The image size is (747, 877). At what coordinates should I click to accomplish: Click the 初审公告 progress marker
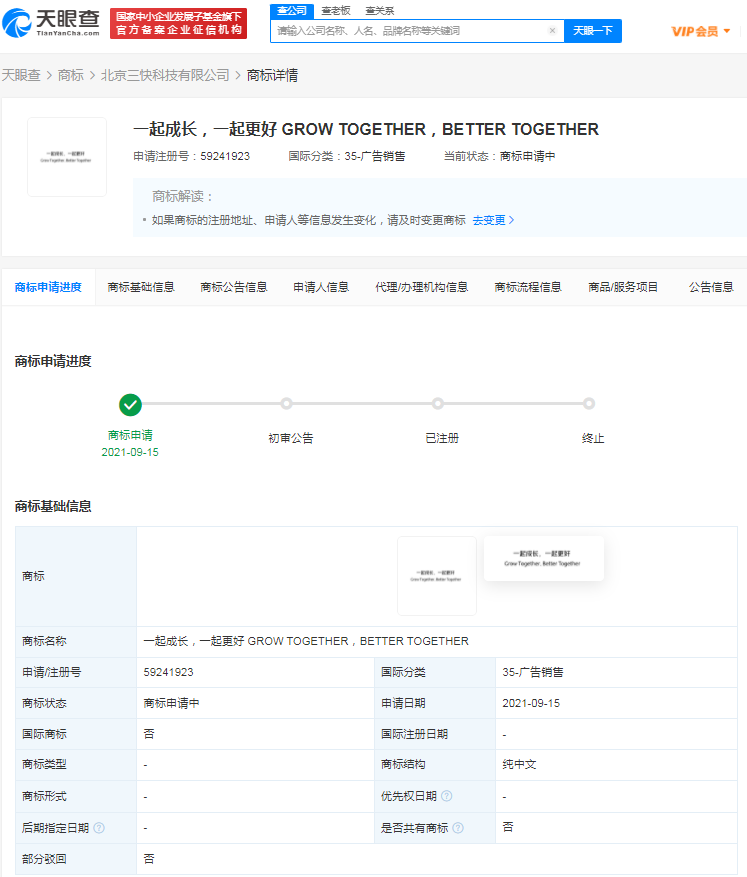[x=286, y=403]
